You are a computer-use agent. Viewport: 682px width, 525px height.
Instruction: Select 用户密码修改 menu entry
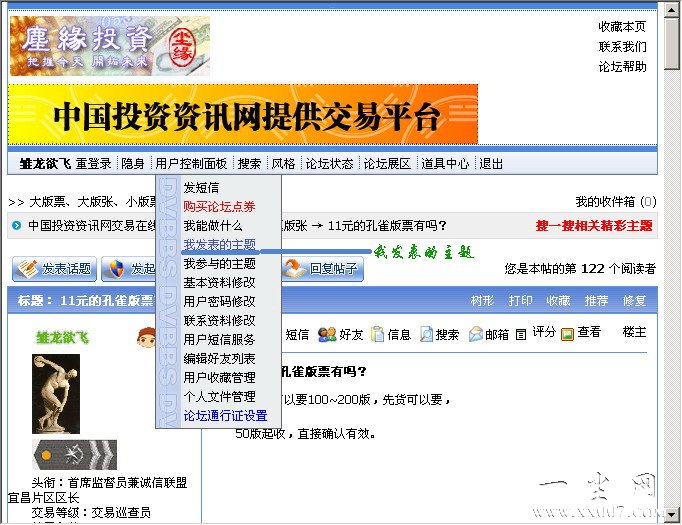pyautogui.click(x=219, y=302)
